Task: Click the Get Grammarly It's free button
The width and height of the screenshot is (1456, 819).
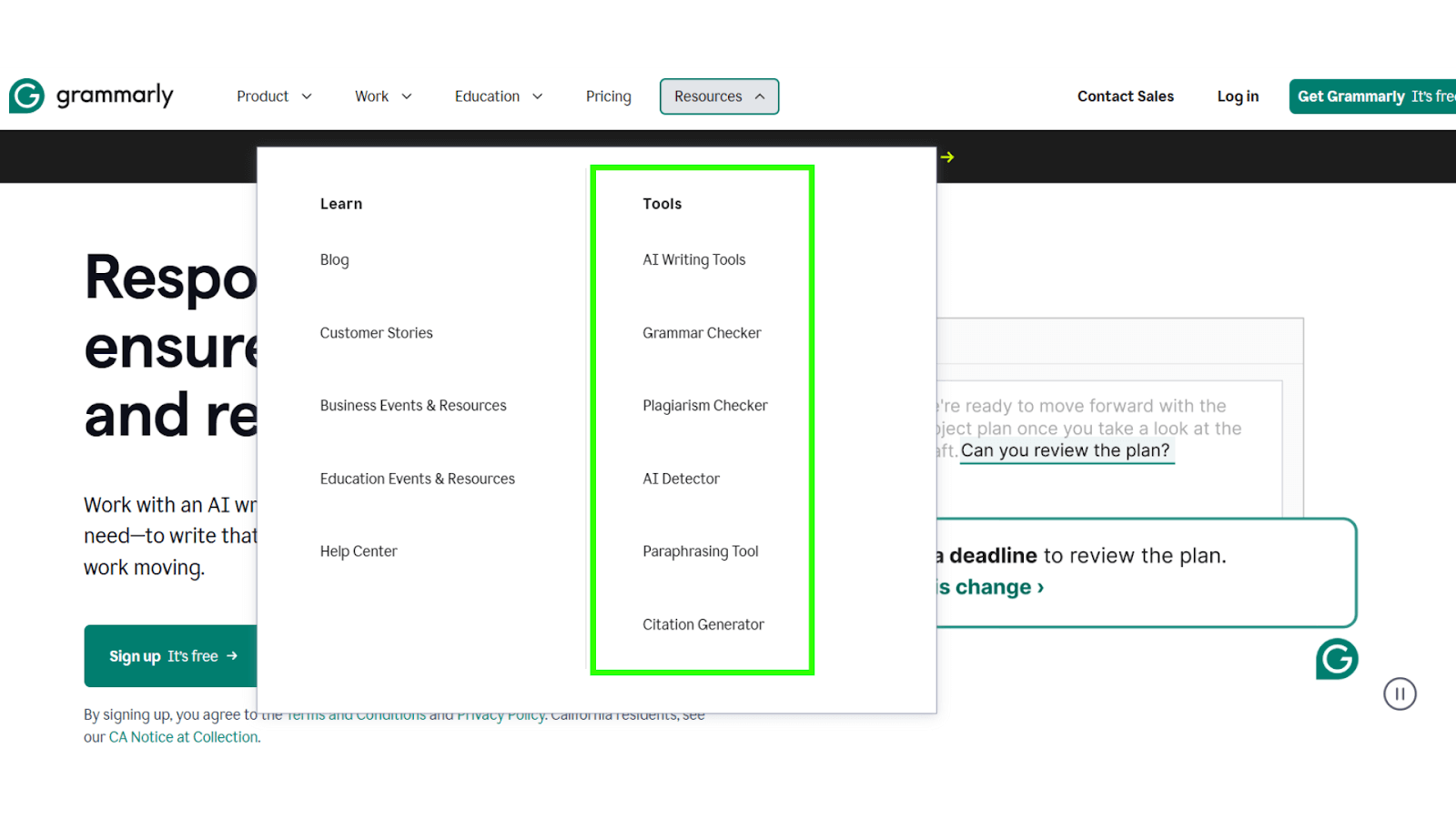Action: pyautogui.click(x=1372, y=96)
